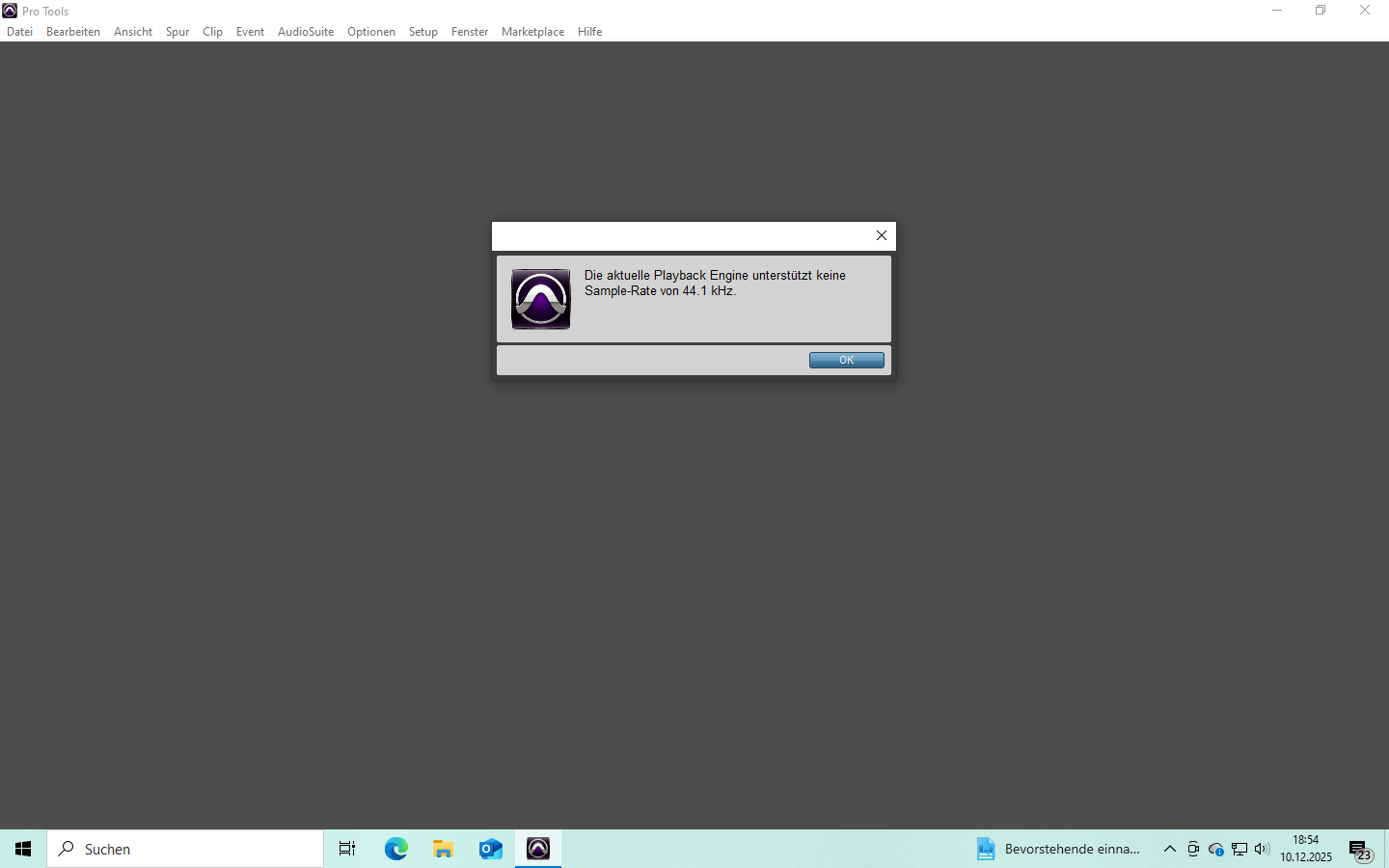1389x868 pixels.
Task: Click the volume speaker tray icon
Action: click(1262, 849)
